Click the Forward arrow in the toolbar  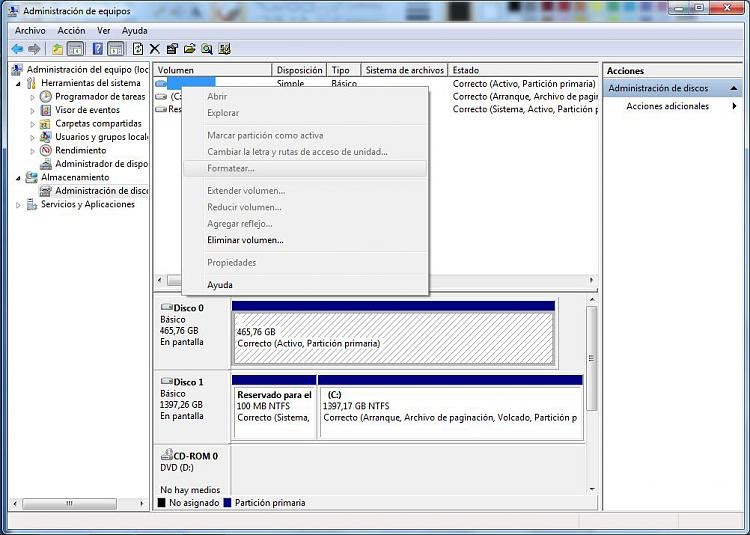pyautogui.click(x=34, y=49)
